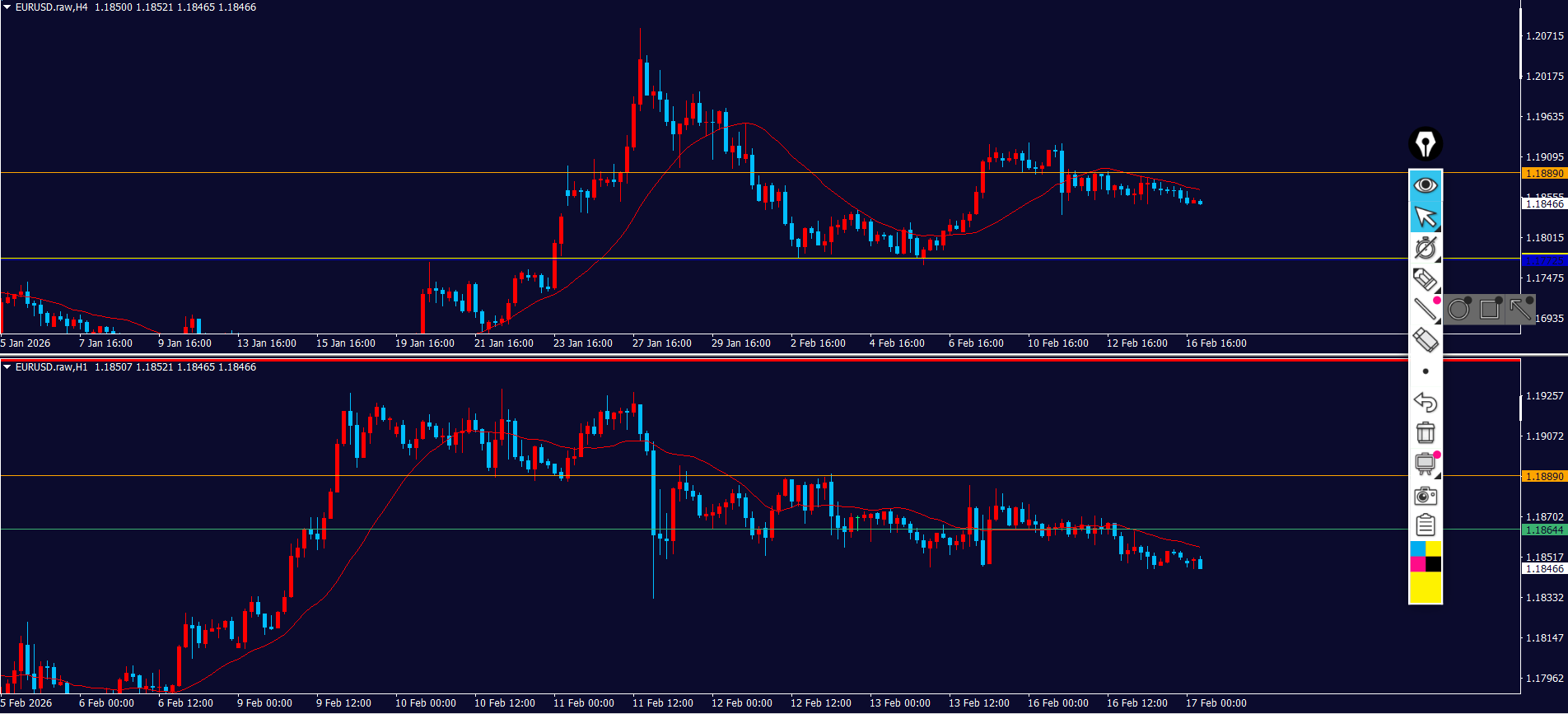Clear drawings with the trash icon

tap(1426, 432)
